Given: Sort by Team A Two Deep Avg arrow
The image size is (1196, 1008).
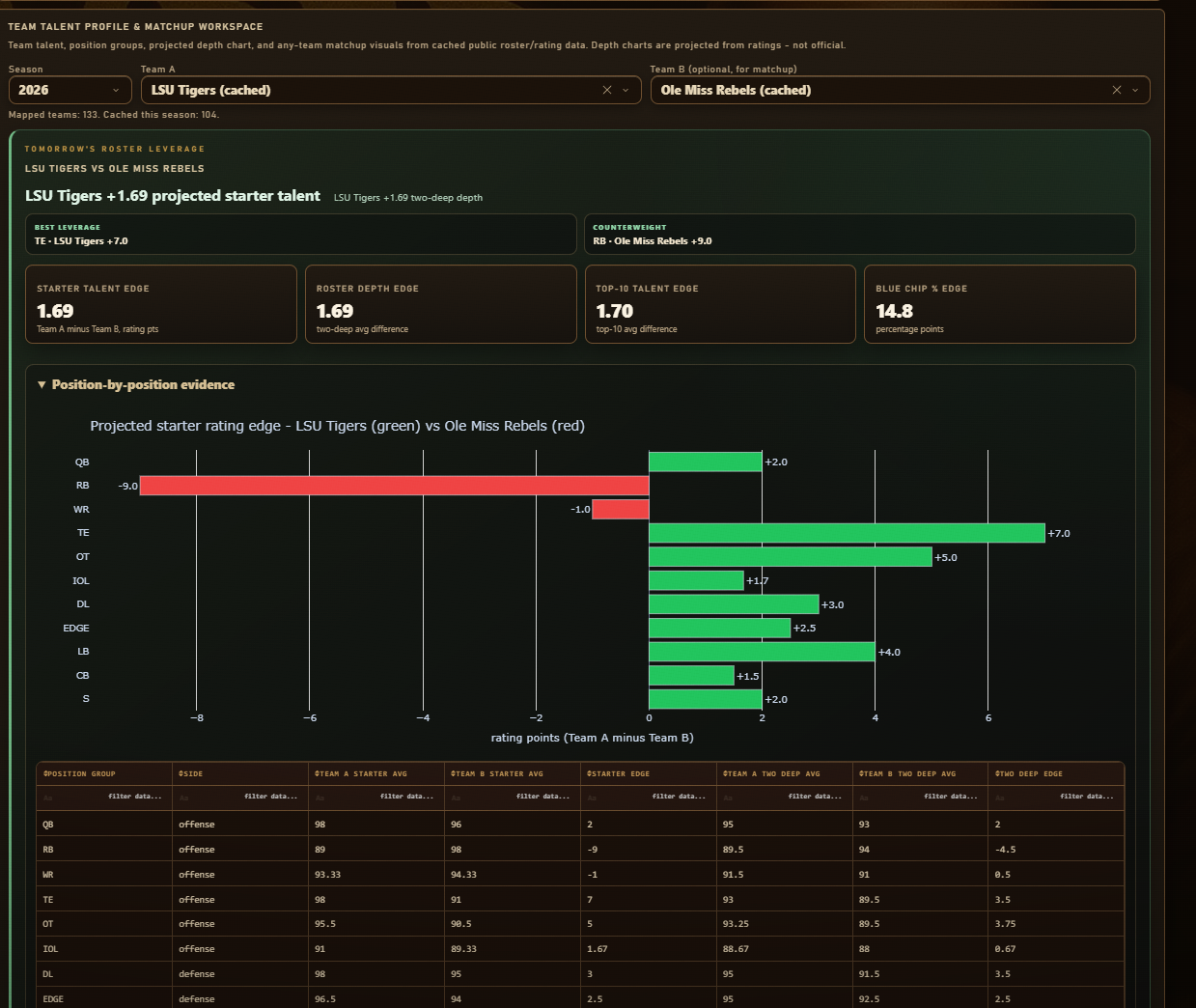Looking at the screenshot, I should point(725,773).
